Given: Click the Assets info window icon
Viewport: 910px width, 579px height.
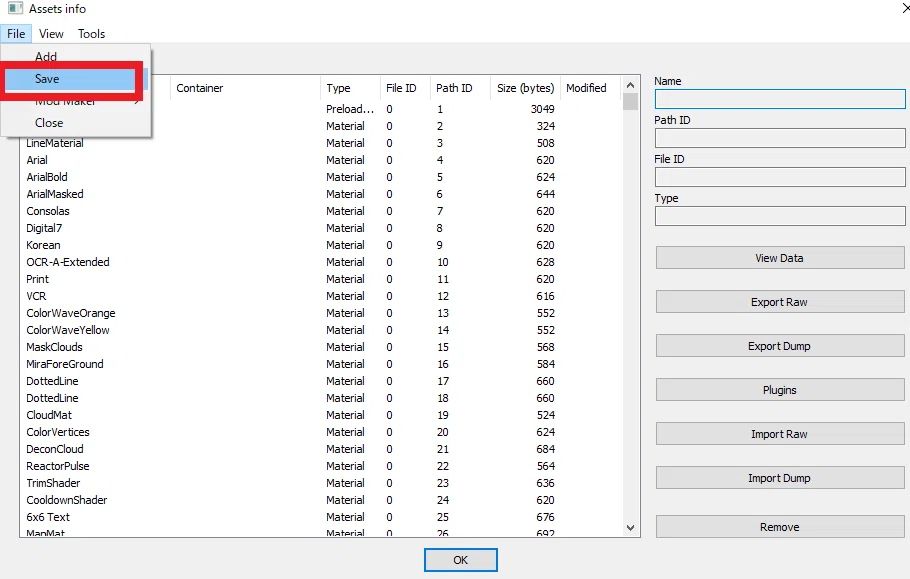Looking at the screenshot, I should pos(15,9).
